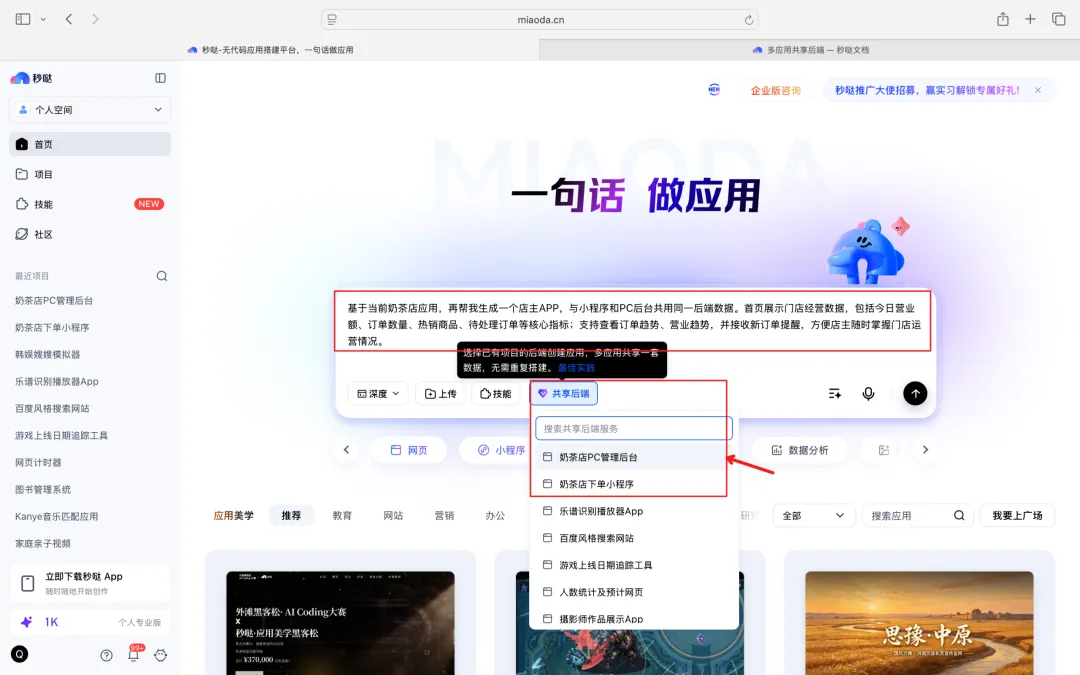Show the Safari tab overview
This screenshot has width=1080, height=675.
(1059, 19)
